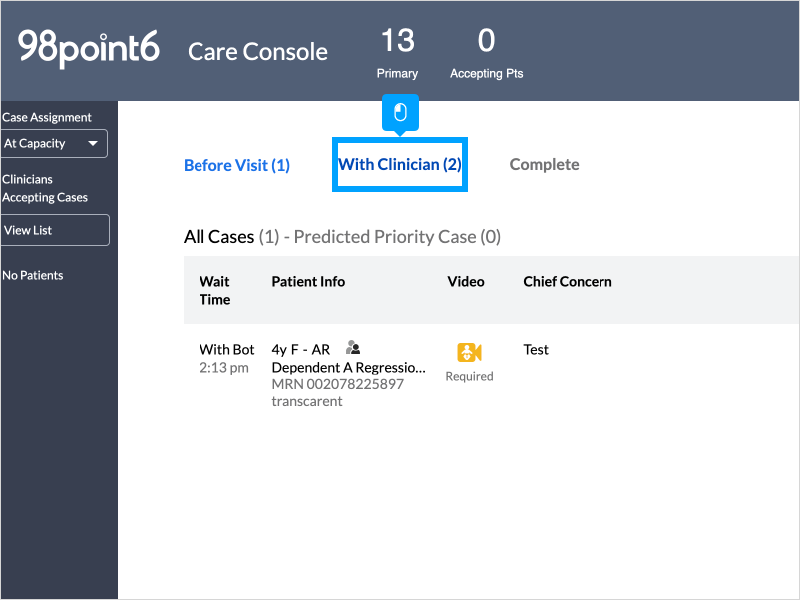Screen dimensions: 800x600
Task: Open the Complete tab
Action: [x=544, y=164]
